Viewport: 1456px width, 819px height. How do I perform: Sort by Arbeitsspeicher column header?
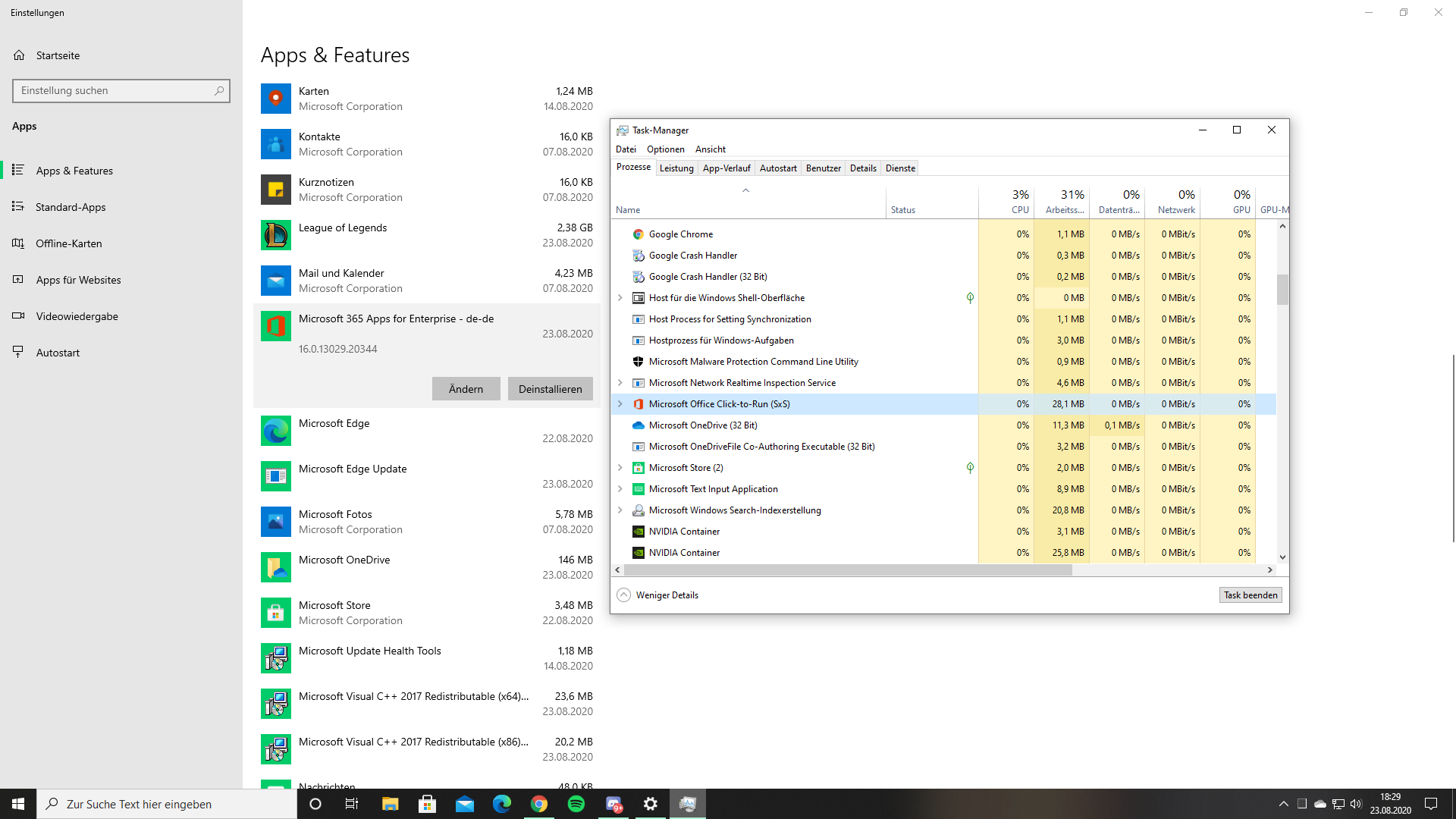1062,202
